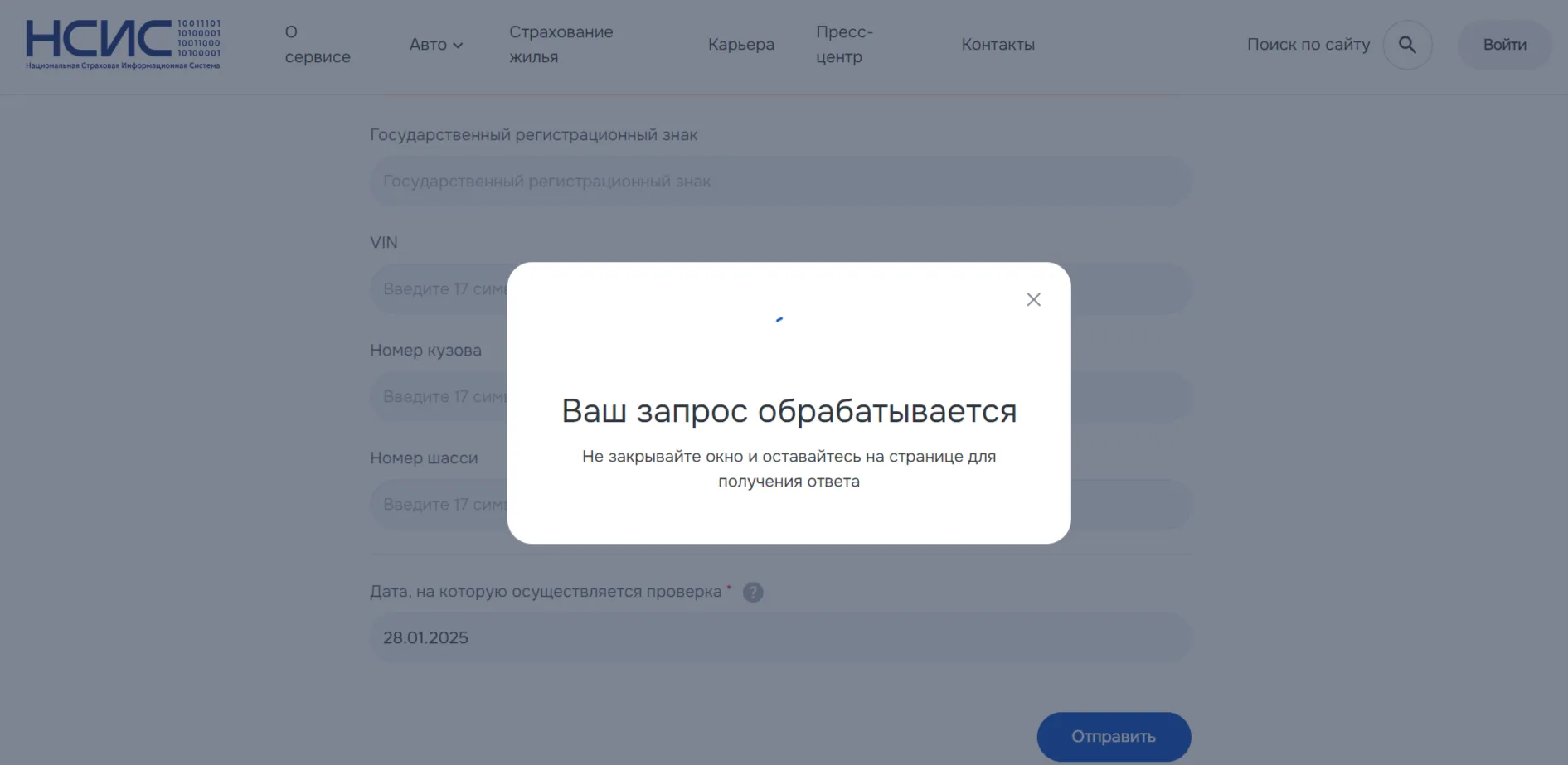Expand the Авто navigation dropdown
This screenshot has width=1568, height=765.
[434, 45]
